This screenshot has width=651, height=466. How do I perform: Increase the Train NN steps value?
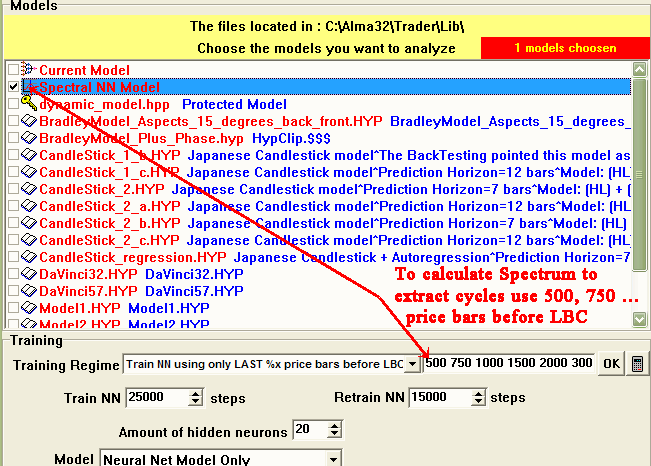click(x=195, y=393)
